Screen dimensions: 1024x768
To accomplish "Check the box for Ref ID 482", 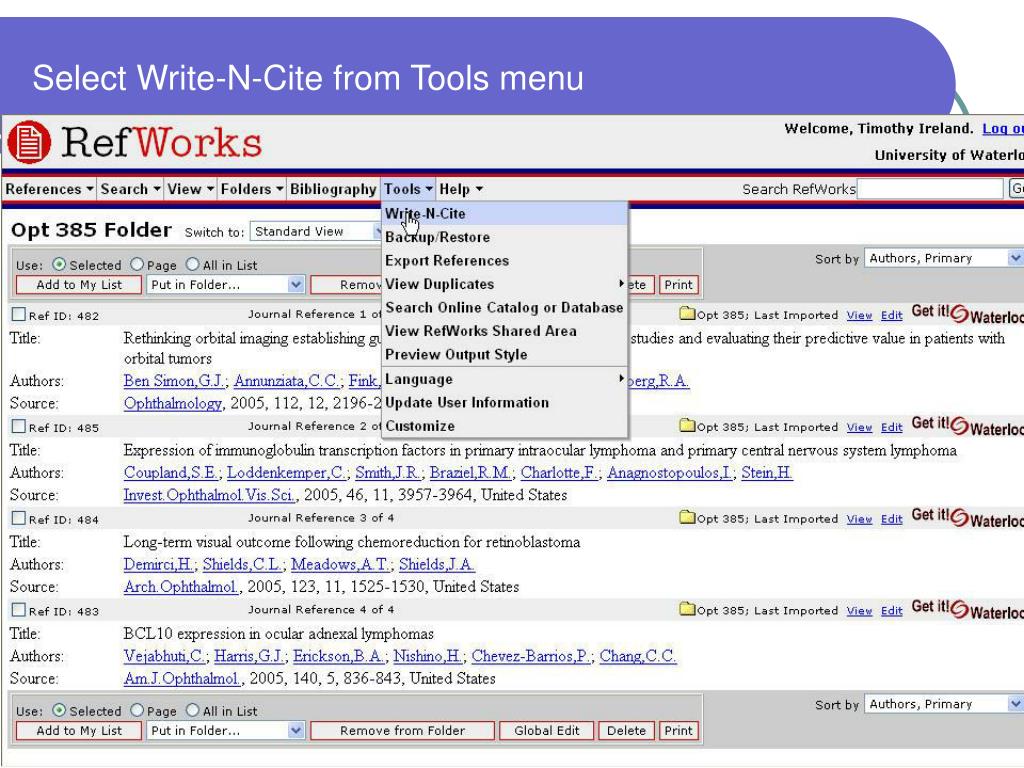I will coord(19,314).
